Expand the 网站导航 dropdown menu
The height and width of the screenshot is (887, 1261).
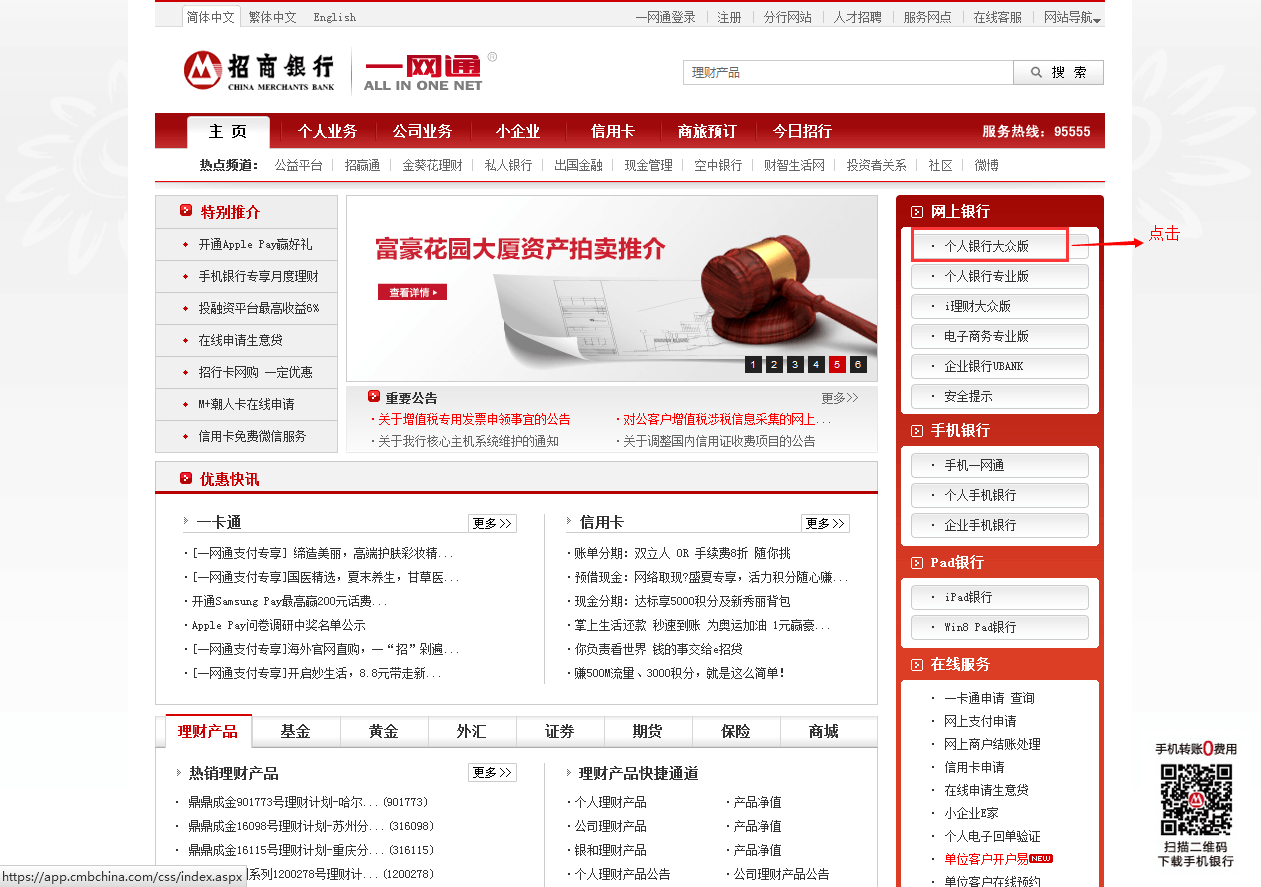click(1072, 18)
